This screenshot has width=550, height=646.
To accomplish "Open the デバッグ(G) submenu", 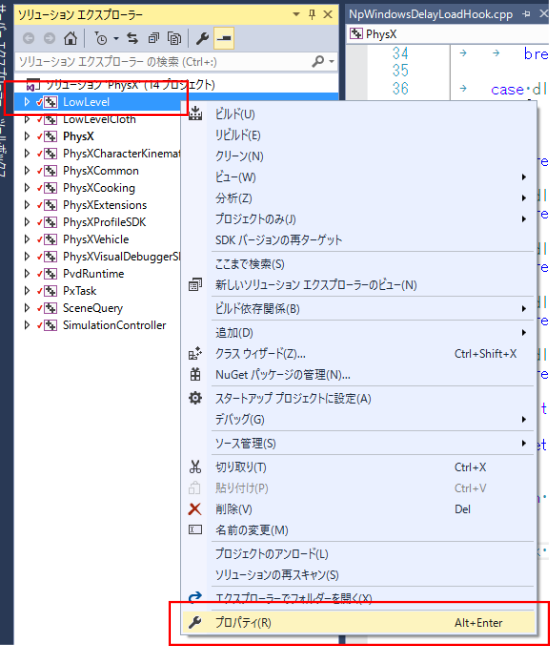I will coord(359,419).
